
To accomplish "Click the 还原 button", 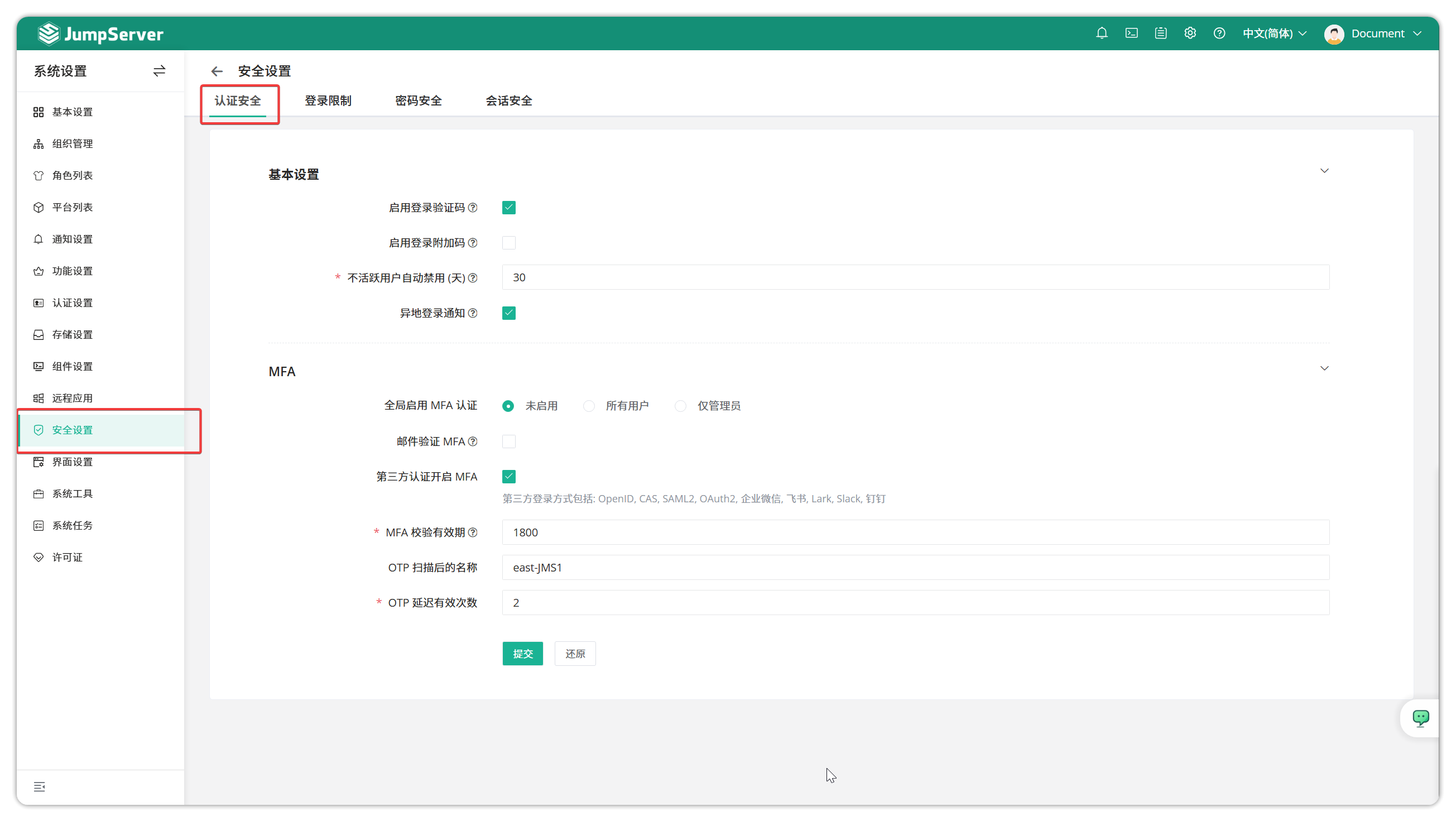I will (x=575, y=653).
